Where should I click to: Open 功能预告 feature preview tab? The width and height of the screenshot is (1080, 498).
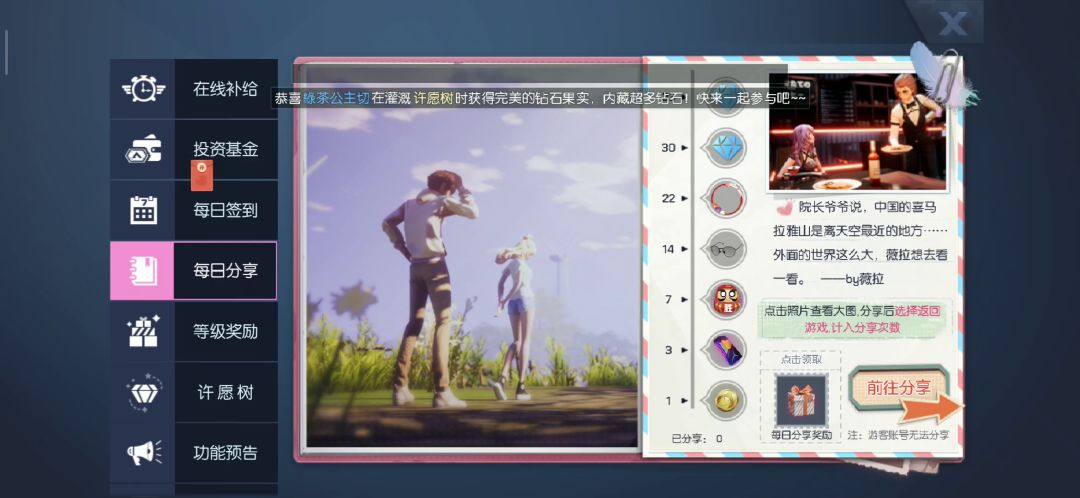point(194,453)
